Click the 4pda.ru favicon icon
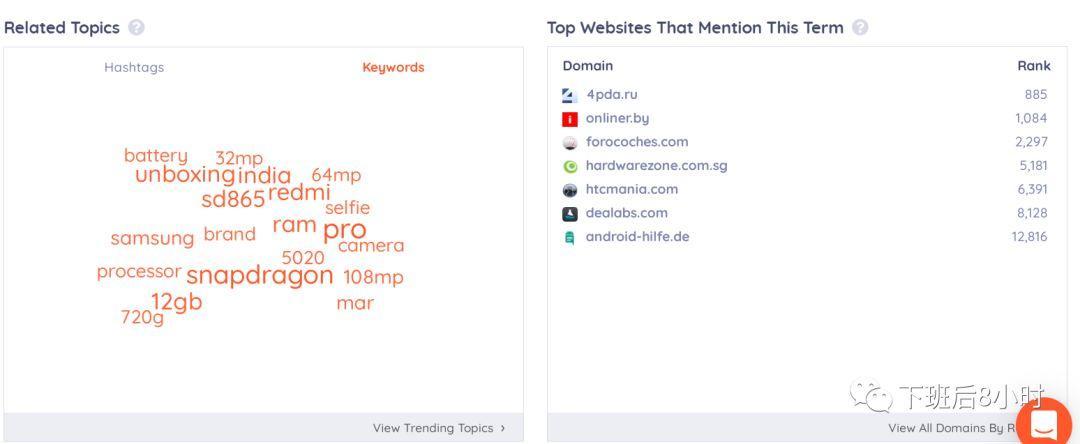 (570, 95)
